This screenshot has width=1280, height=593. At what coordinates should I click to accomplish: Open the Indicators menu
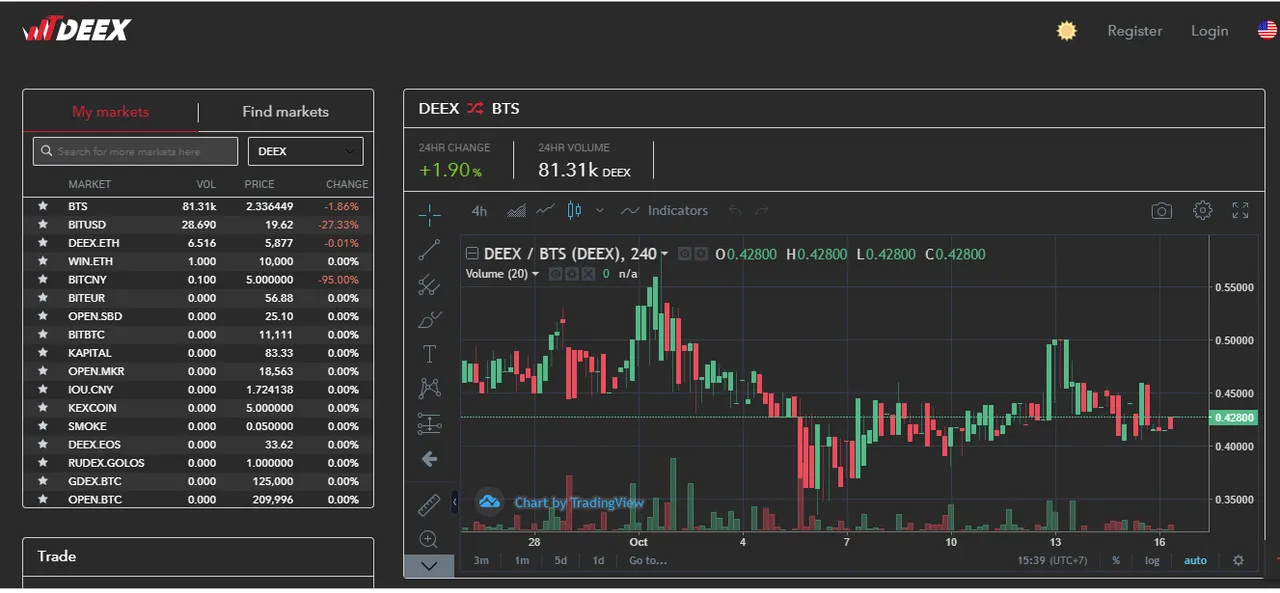[x=665, y=210]
